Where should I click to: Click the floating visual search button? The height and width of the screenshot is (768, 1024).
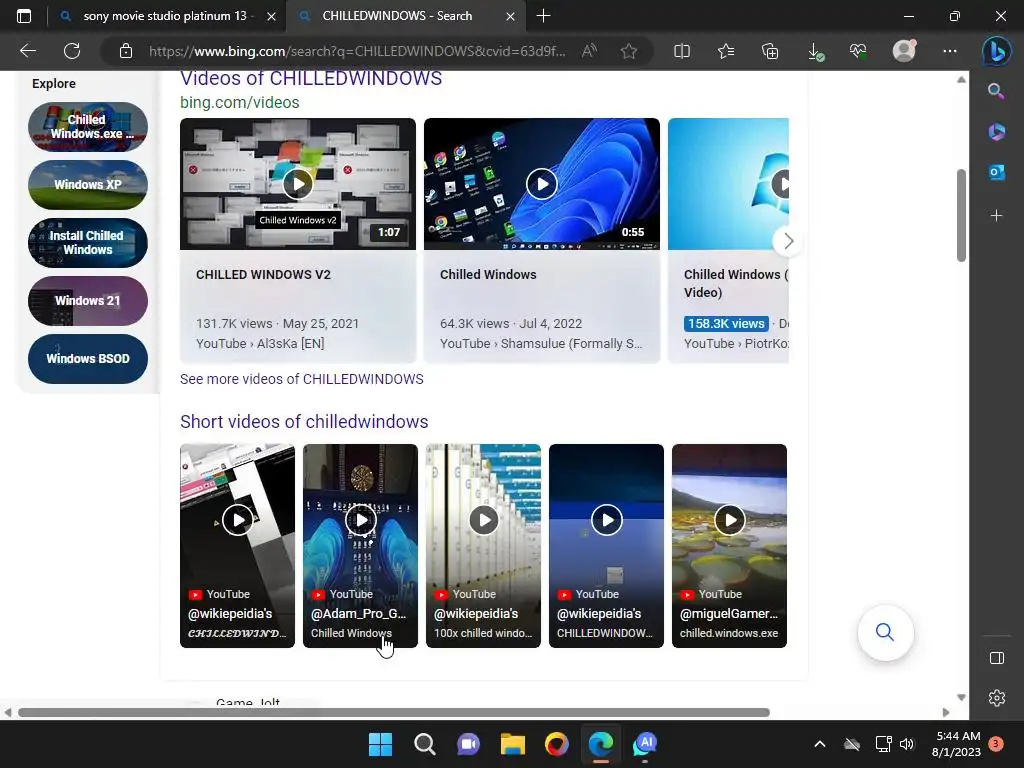[885, 632]
